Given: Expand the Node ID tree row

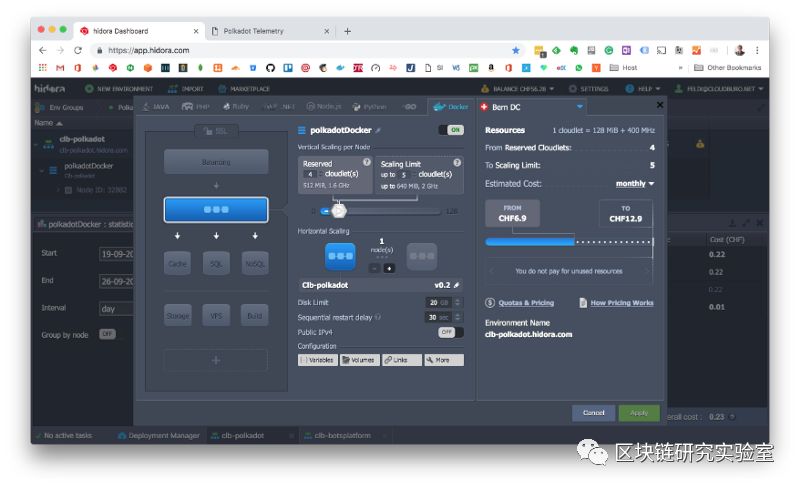Looking at the screenshot, I should 58,190.
